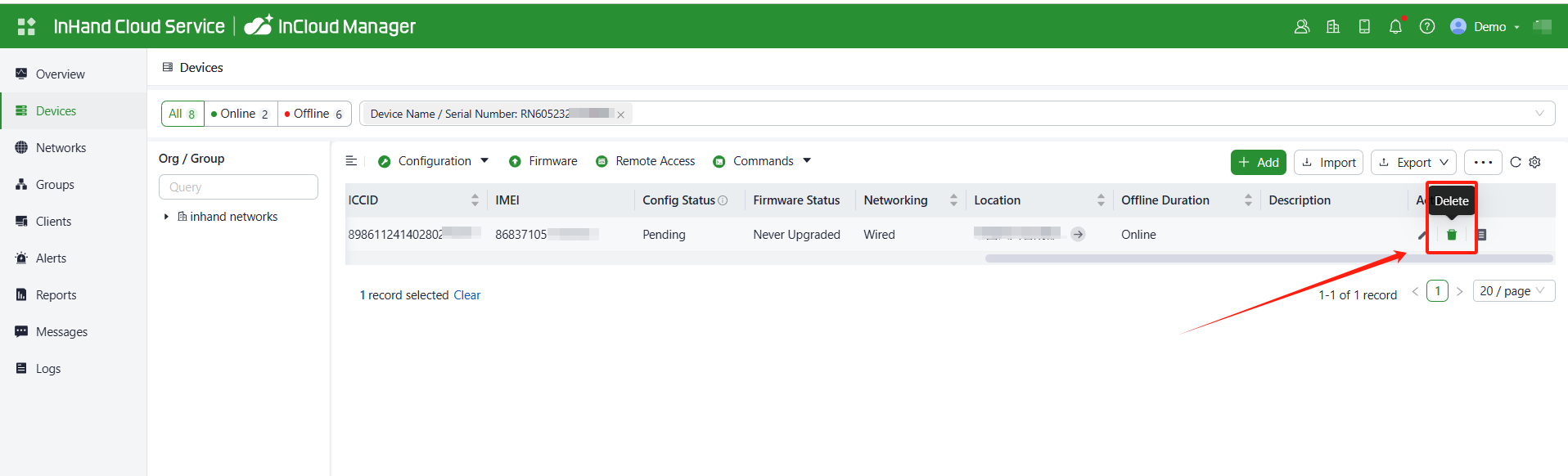Click the horizontal table scrollbar
This screenshot has height=476, width=1568.
(x=1268, y=258)
